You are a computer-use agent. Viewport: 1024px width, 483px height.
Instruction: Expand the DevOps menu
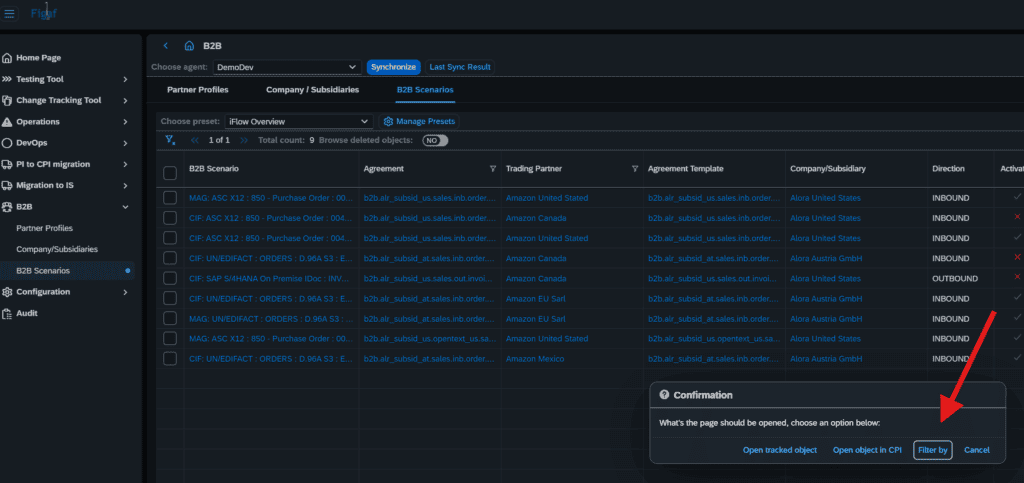(125, 143)
